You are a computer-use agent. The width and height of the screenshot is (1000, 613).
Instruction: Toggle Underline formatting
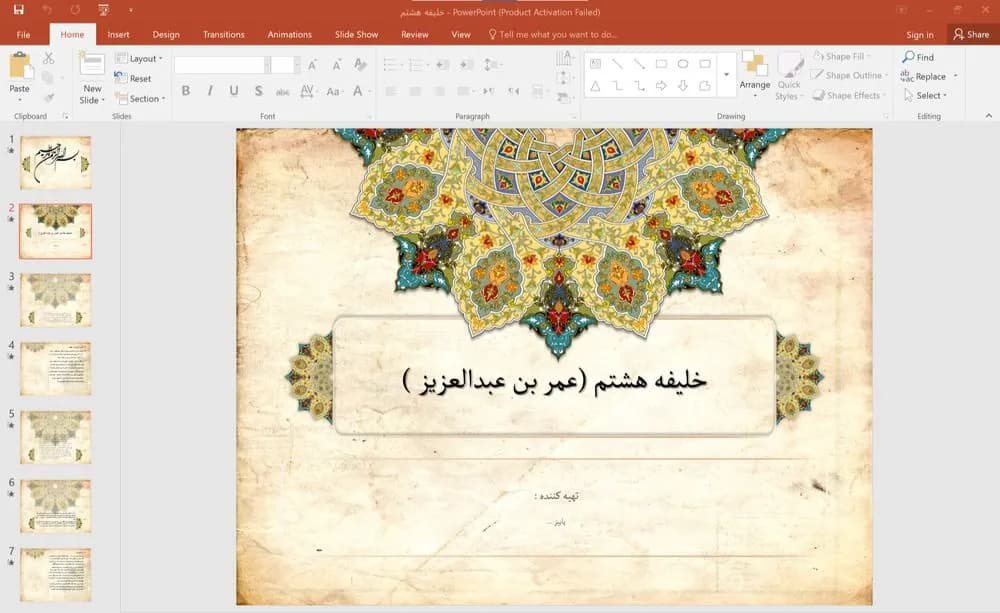[x=234, y=91]
